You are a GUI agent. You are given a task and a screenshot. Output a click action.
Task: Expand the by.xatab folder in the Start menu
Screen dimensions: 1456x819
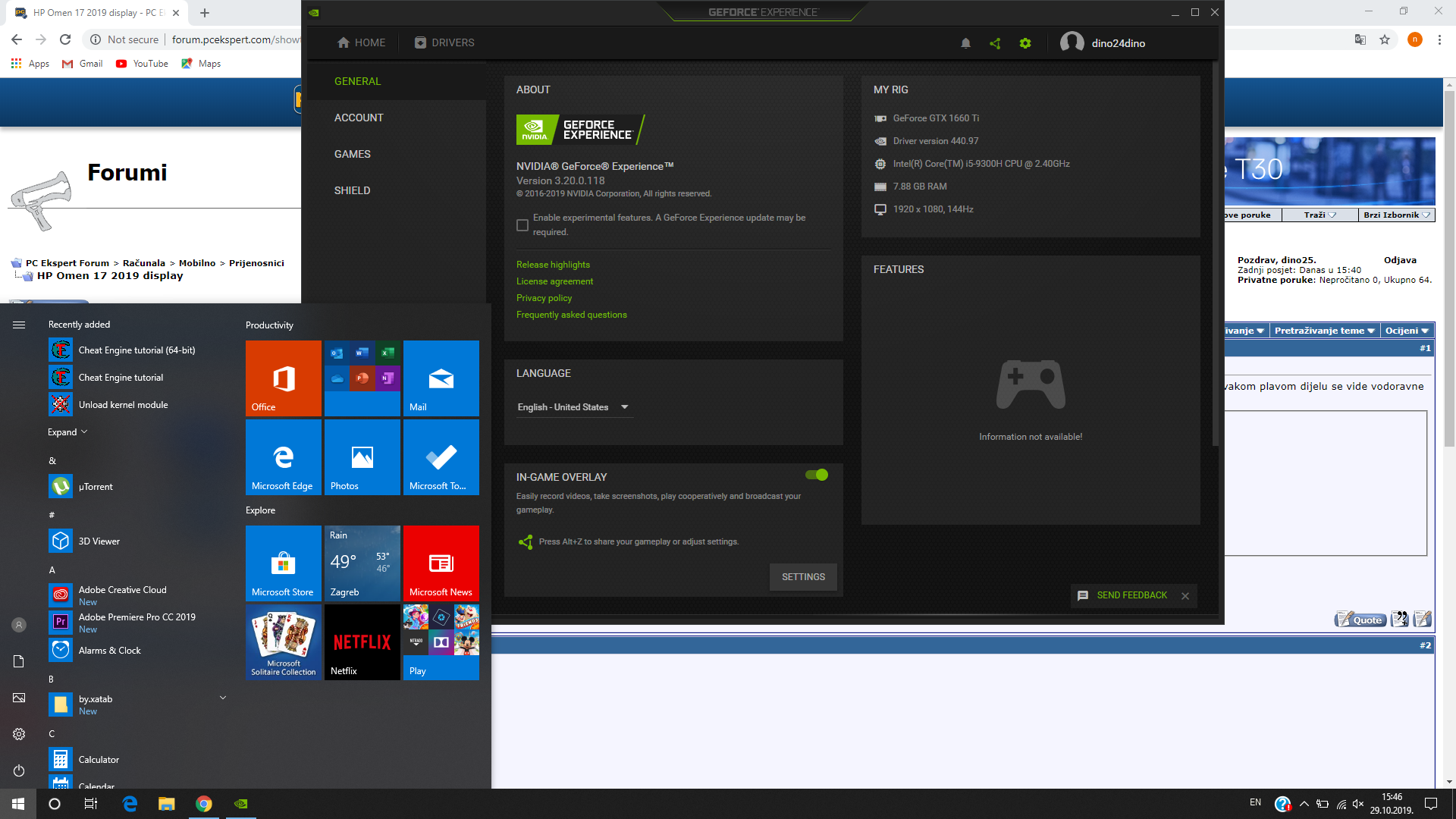(223, 698)
